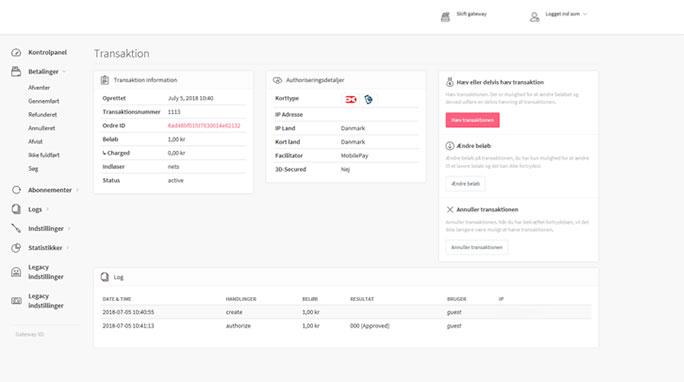Image resolution: width=684 pixels, height=382 pixels.
Task: Click the Annuller transaktionen X icon
Action: (450, 209)
